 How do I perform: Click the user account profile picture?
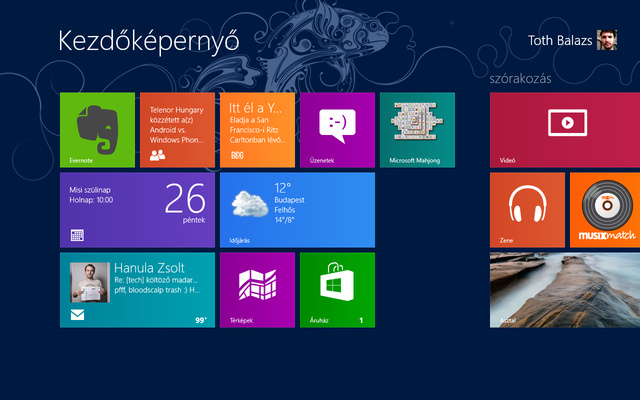click(607, 40)
